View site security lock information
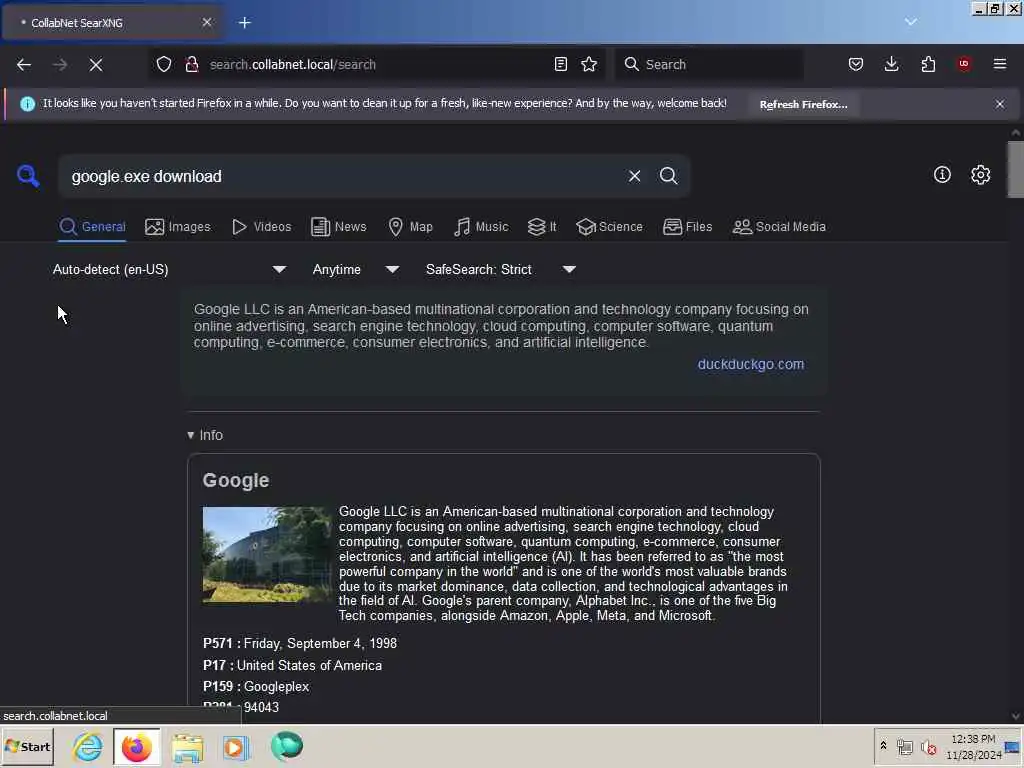1024x768 pixels. coord(191,64)
